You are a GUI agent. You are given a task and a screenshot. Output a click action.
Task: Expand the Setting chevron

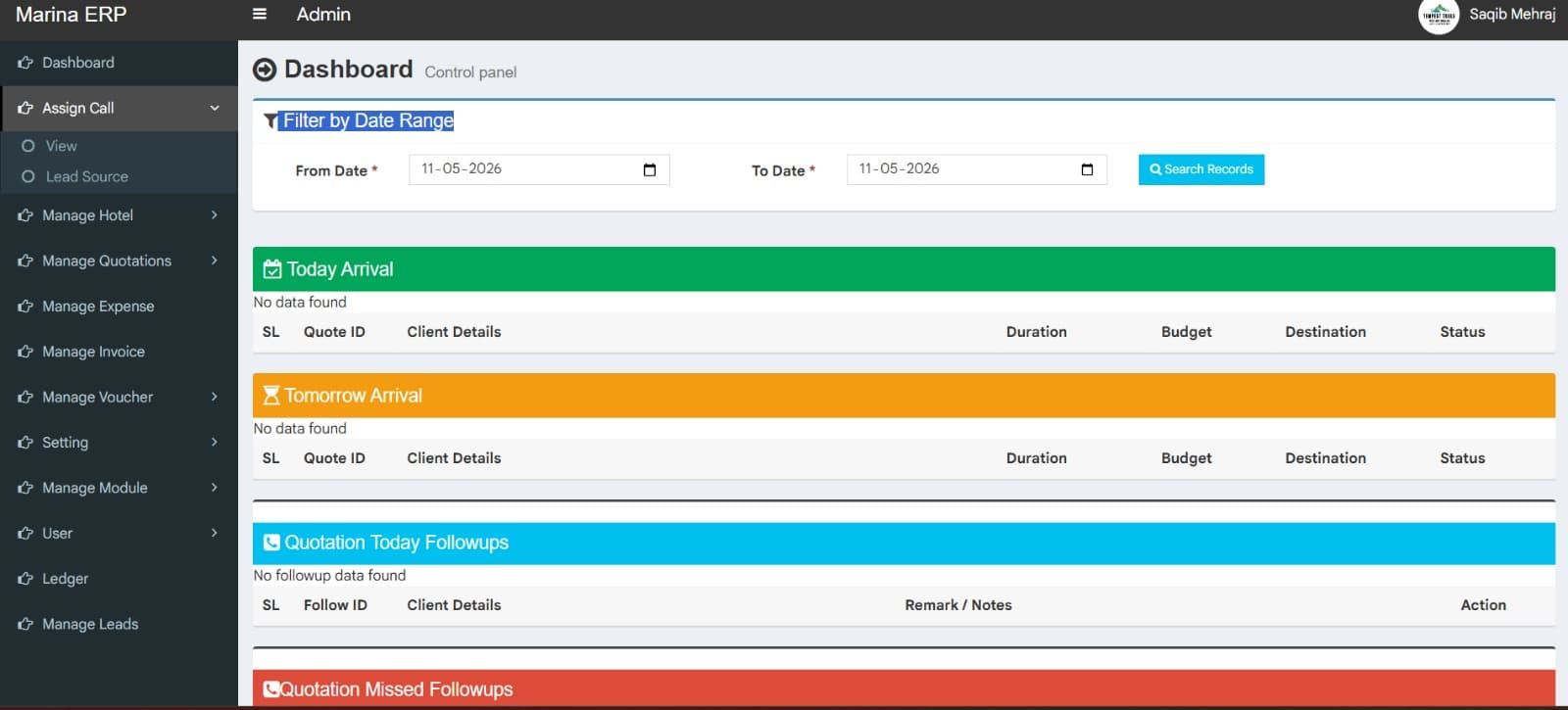click(215, 442)
